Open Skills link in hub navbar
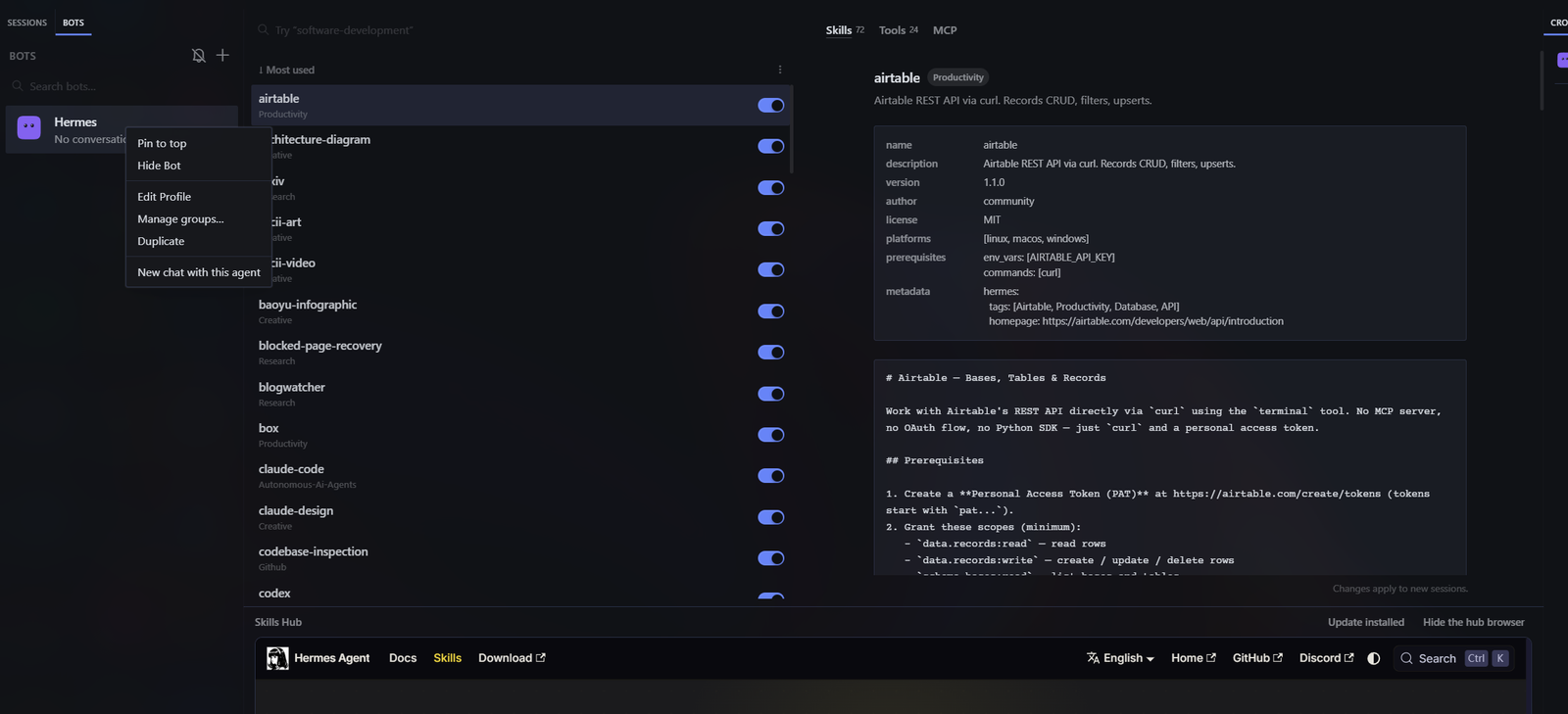 pos(447,658)
